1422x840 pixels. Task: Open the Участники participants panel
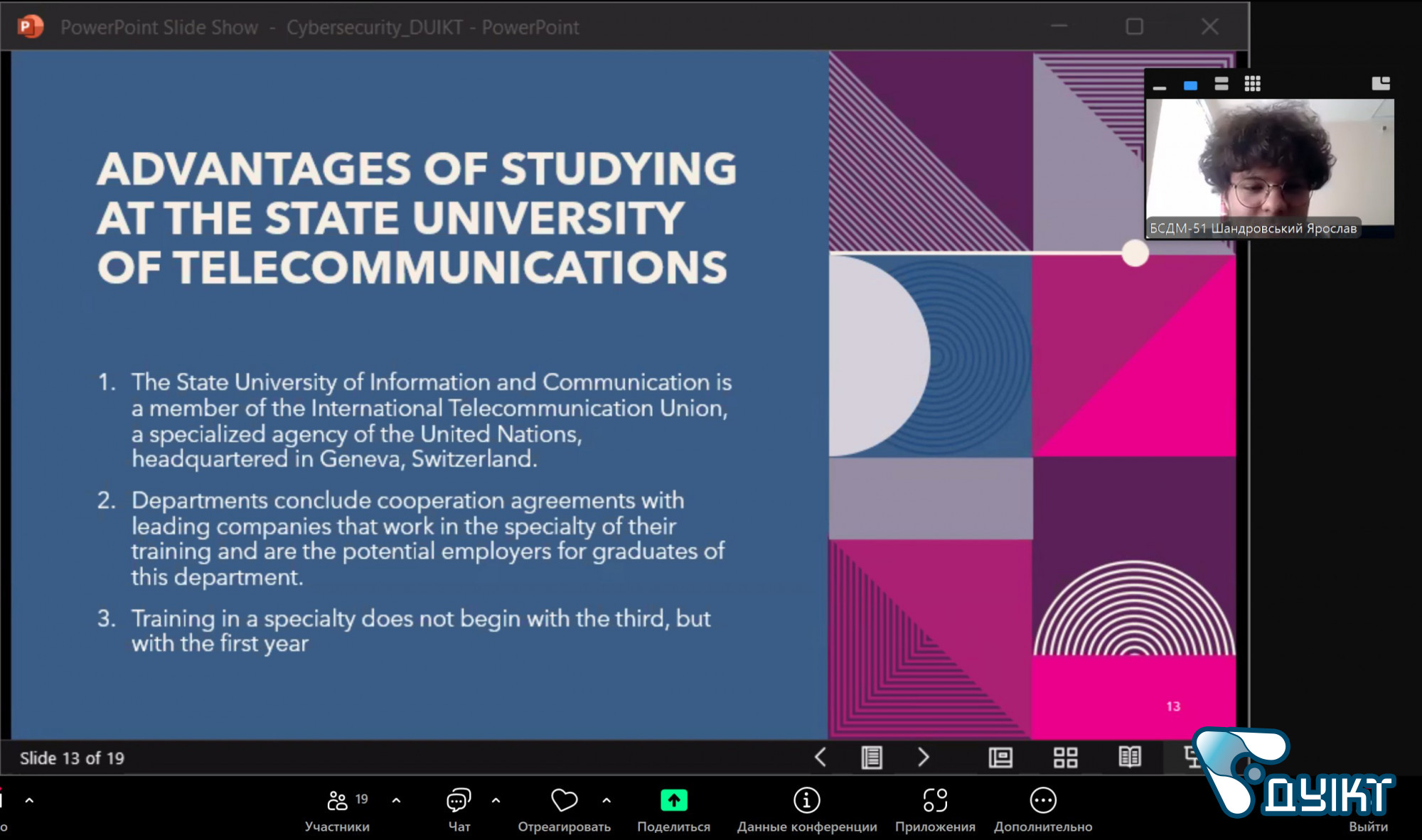point(337,809)
